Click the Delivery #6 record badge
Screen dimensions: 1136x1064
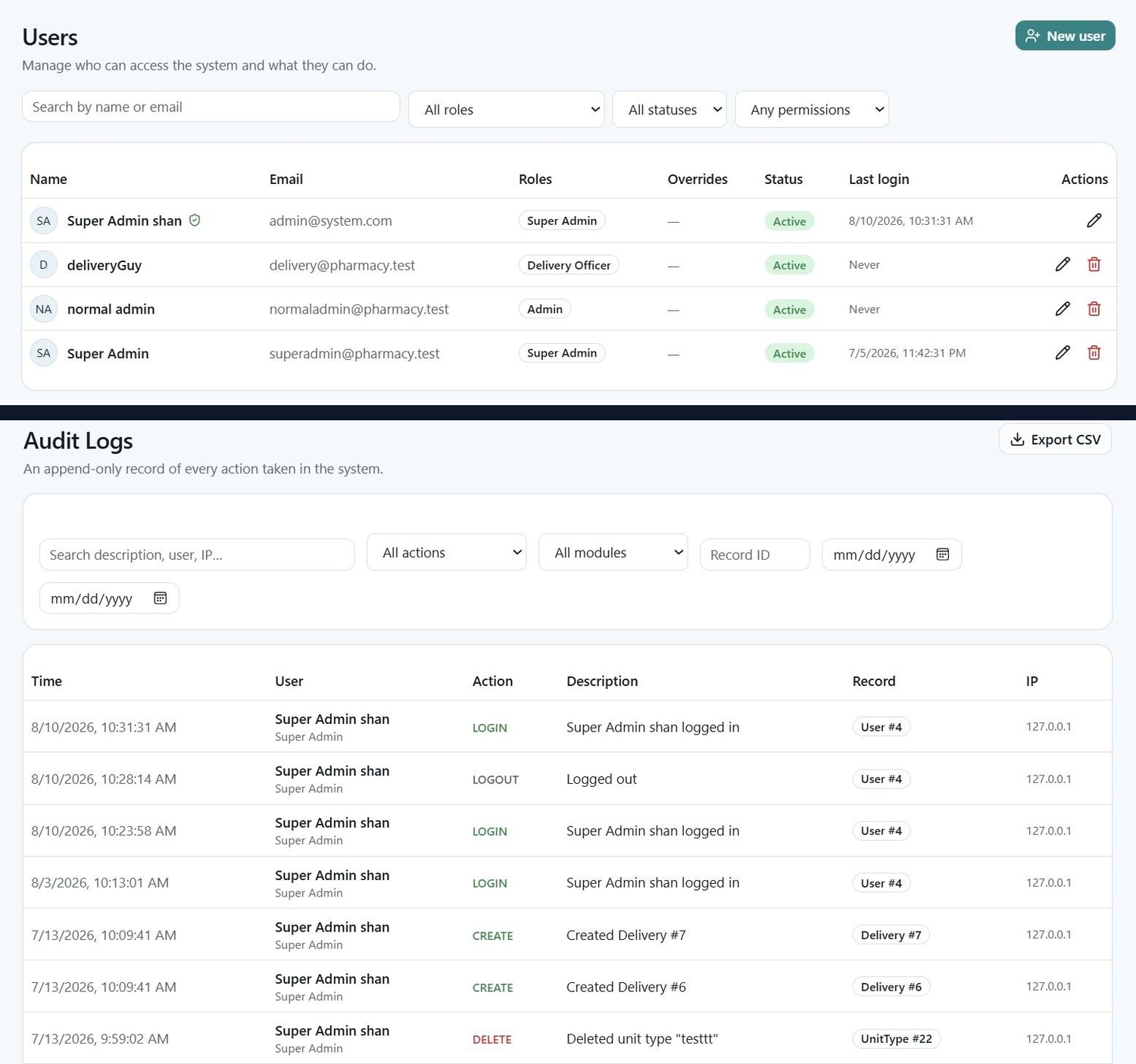coord(891,987)
